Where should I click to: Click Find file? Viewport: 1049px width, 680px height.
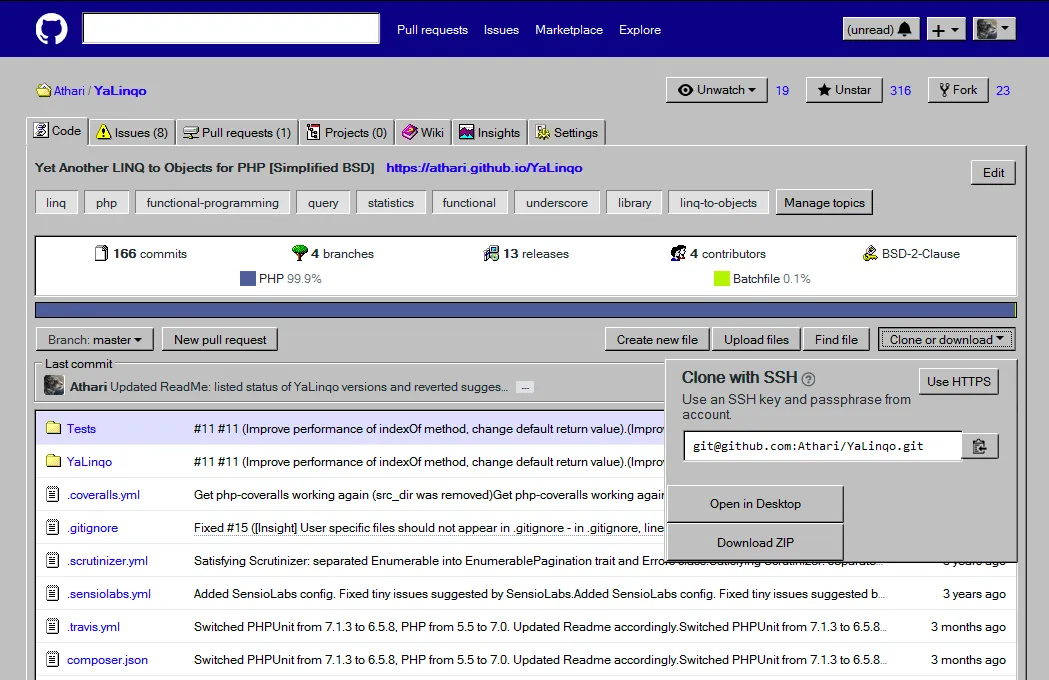tap(836, 339)
